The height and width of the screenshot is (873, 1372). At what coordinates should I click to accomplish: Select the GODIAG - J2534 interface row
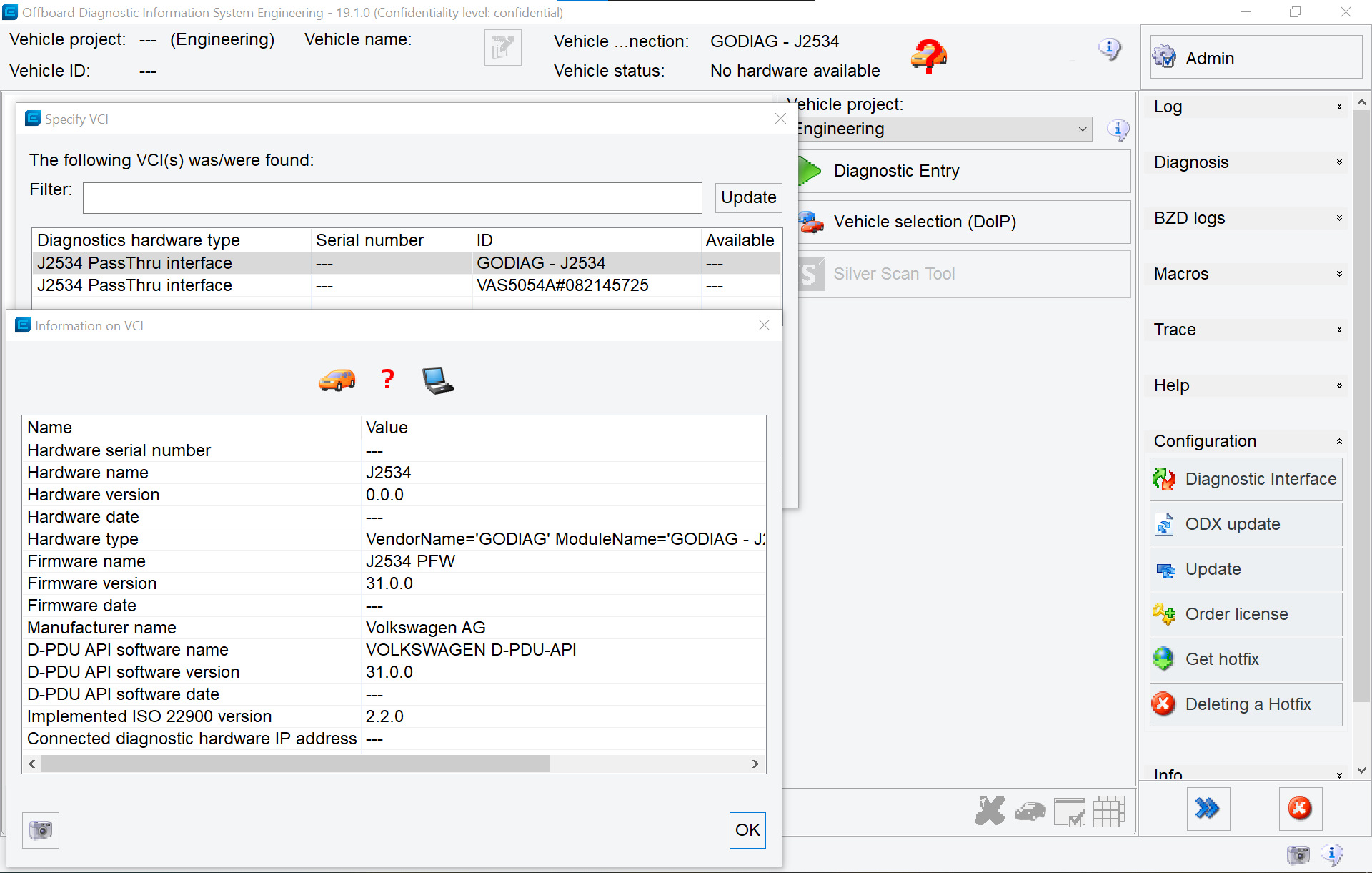point(406,263)
